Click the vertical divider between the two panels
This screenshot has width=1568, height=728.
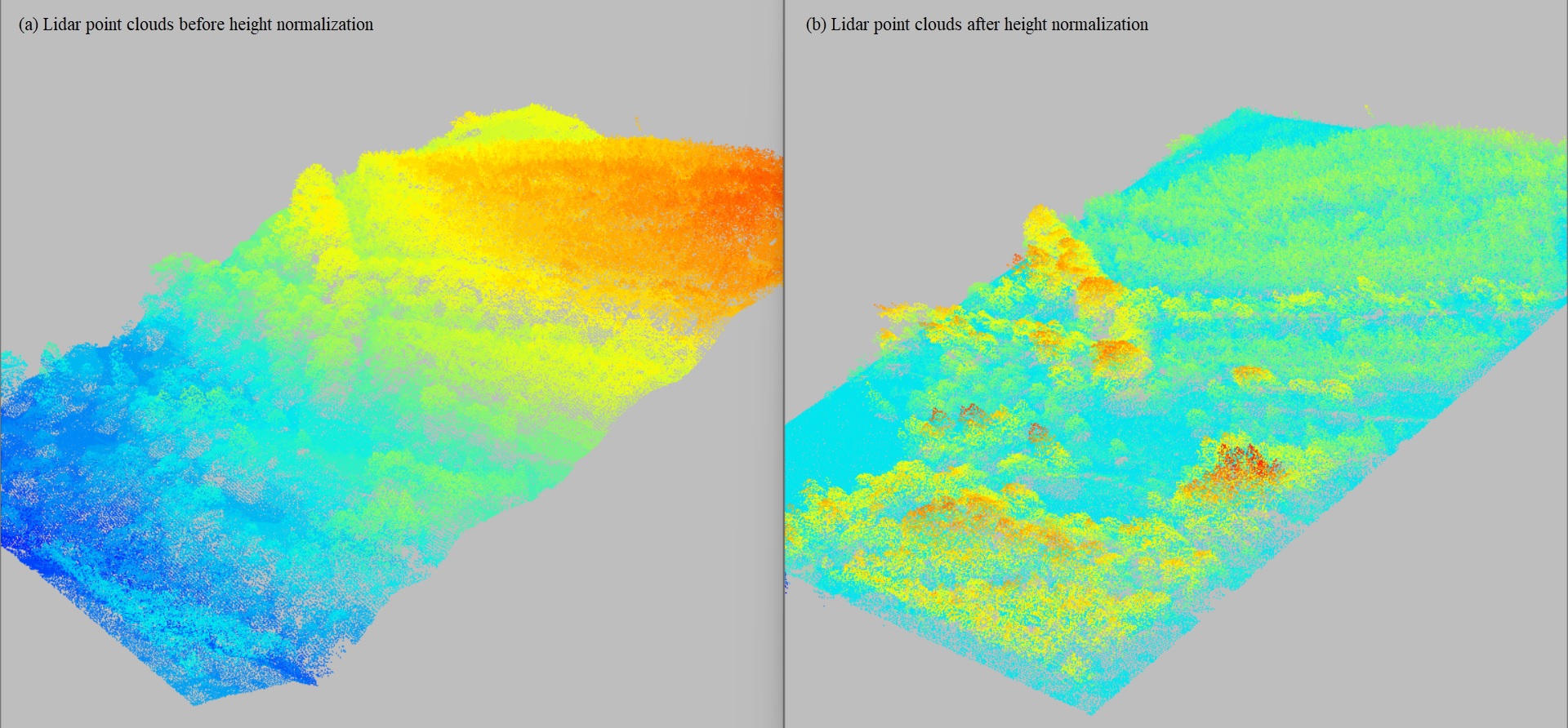tap(784, 364)
